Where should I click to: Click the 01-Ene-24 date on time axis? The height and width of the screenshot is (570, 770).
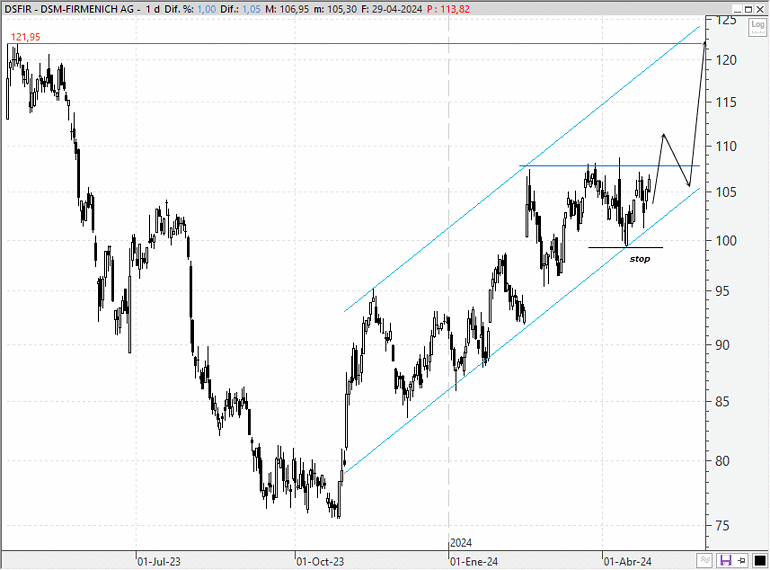(x=474, y=561)
